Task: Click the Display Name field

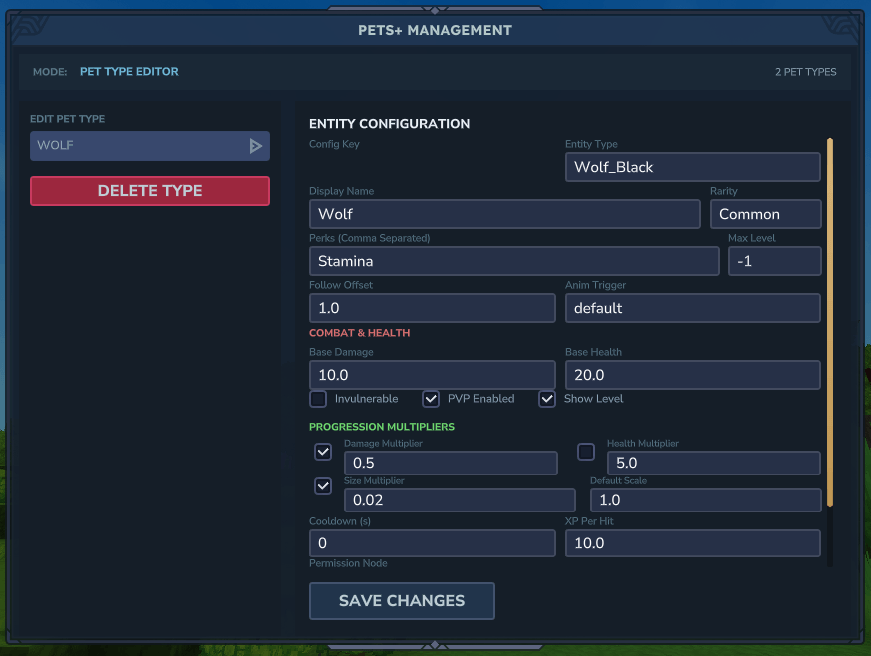Action: [503, 213]
